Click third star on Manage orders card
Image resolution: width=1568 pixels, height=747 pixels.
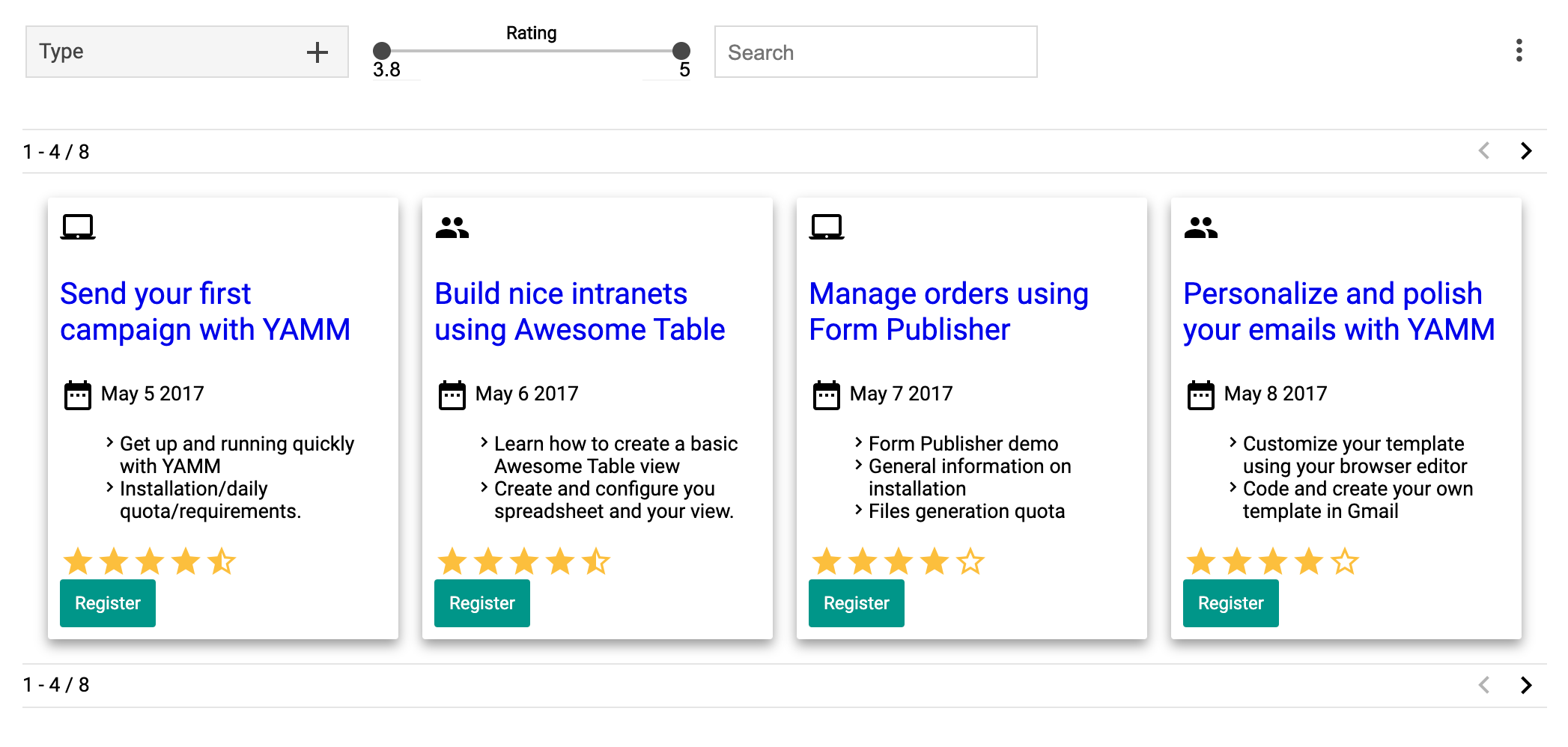coord(899,561)
